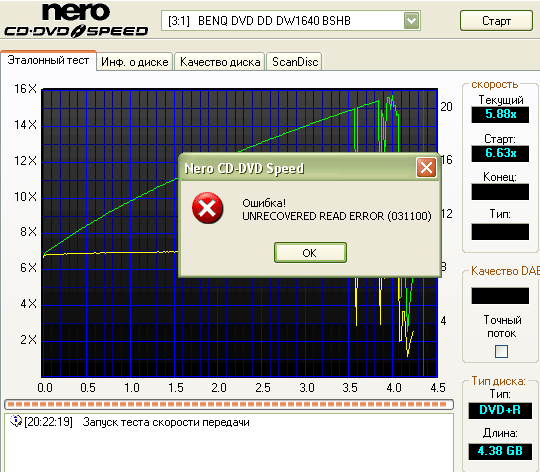The height and width of the screenshot is (472, 540).
Task: Click the log timestamp [20:22:19]
Action: click(49, 422)
